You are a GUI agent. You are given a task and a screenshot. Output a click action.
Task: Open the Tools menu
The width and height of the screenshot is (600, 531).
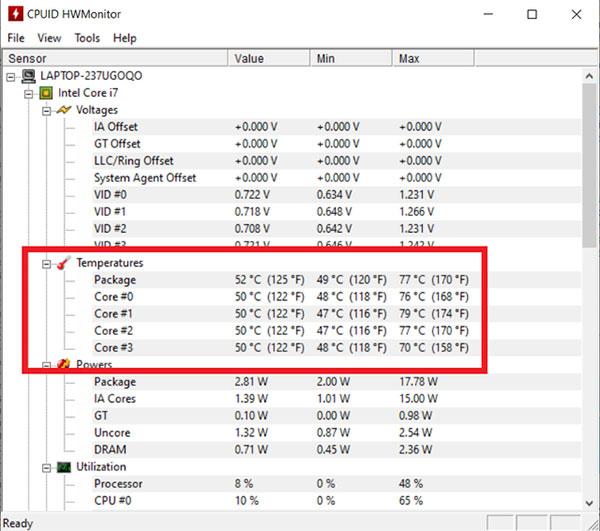(x=87, y=38)
